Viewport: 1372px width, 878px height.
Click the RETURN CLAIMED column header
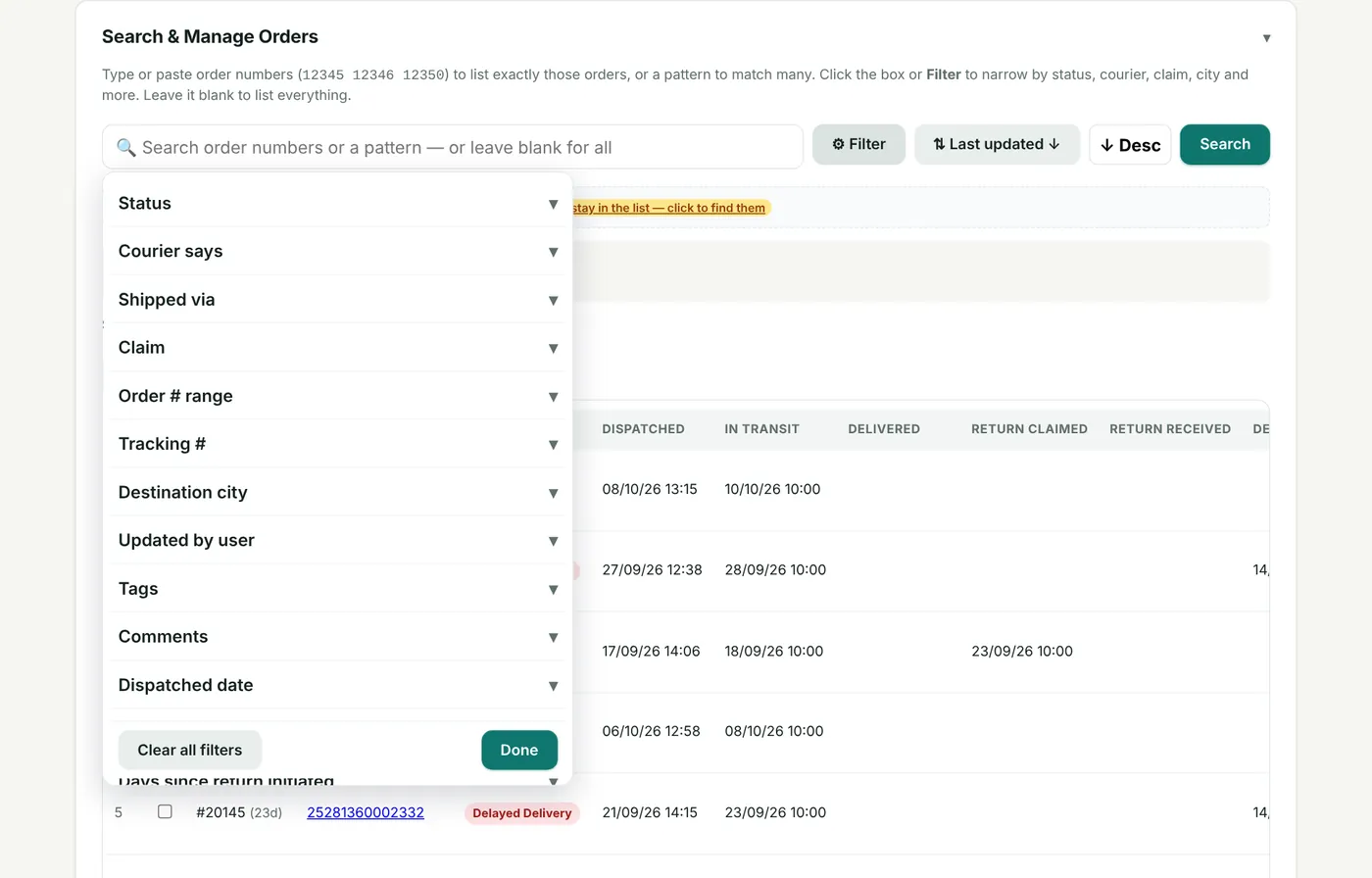pos(1029,429)
